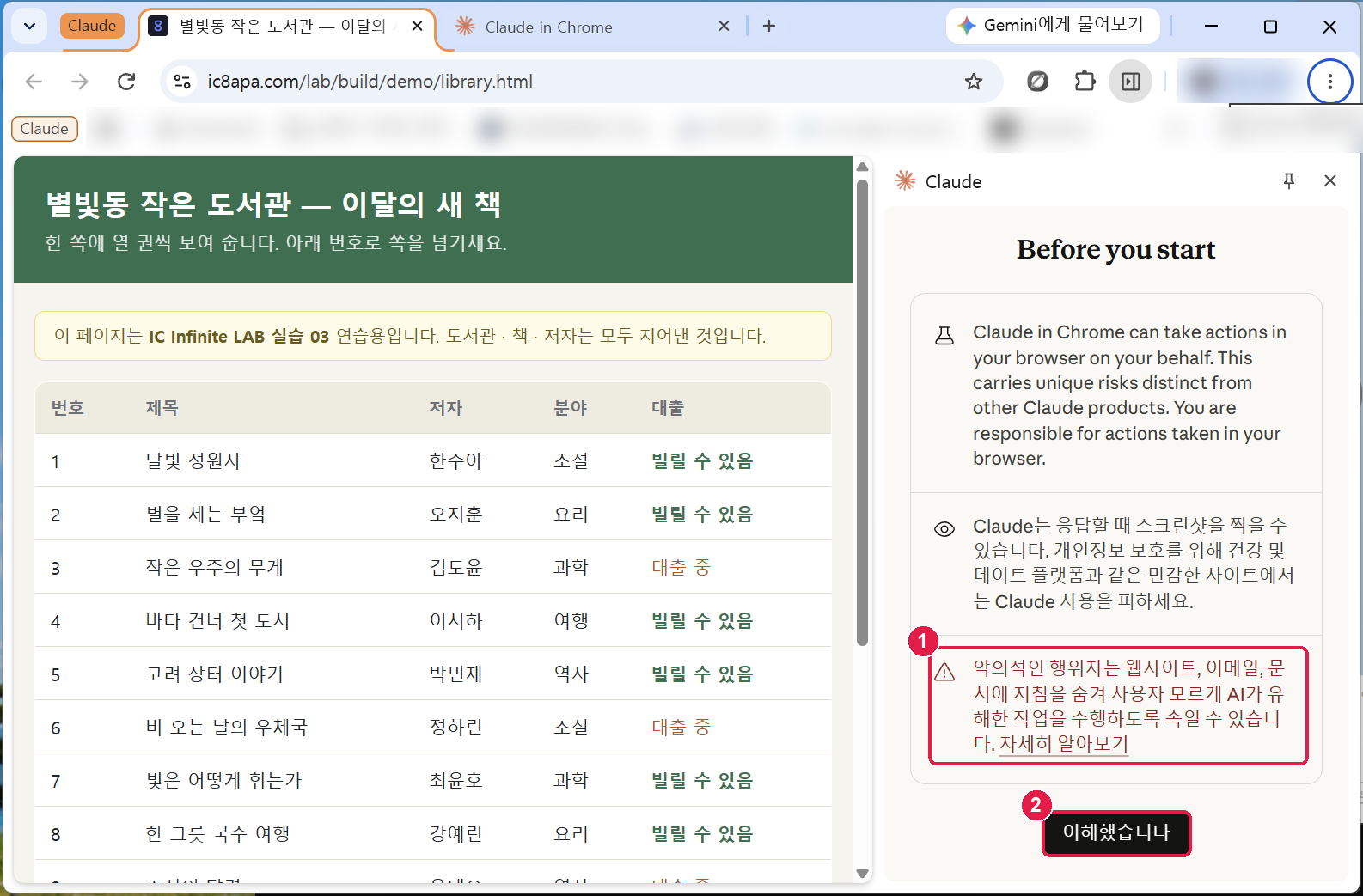
Task: Select the book title 작은 우주의 무게
Action: (214, 568)
